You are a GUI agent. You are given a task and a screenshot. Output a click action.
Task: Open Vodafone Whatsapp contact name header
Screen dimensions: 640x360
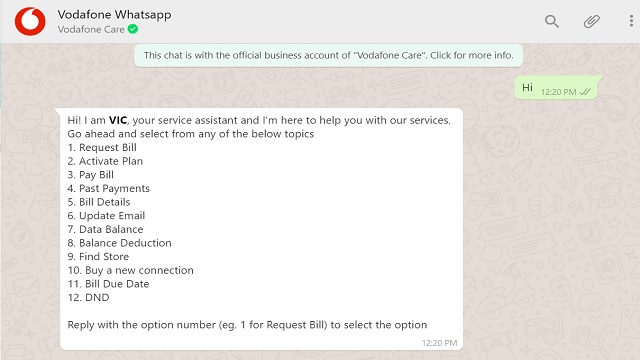point(114,15)
